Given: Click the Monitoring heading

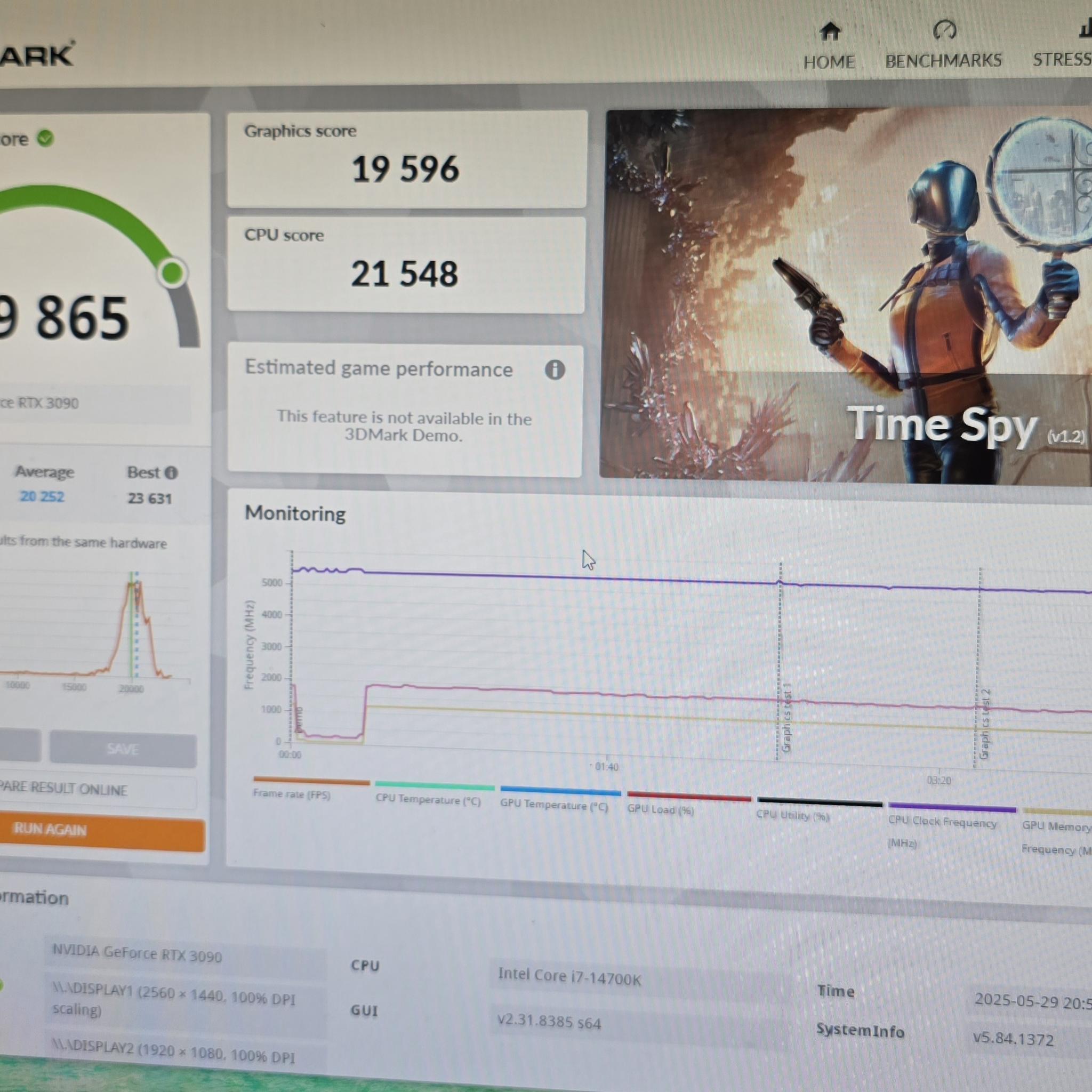Looking at the screenshot, I should [295, 513].
